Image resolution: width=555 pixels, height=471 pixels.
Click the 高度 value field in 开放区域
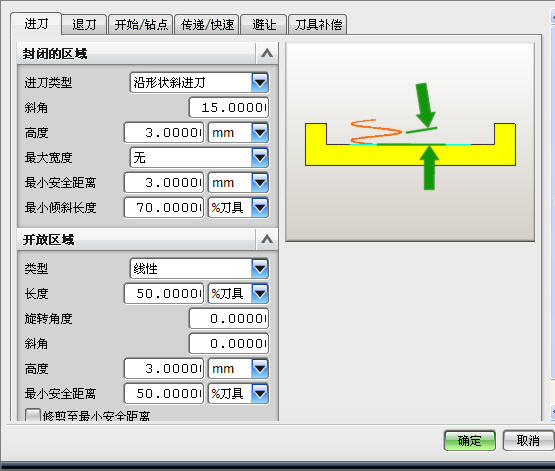pos(164,369)
